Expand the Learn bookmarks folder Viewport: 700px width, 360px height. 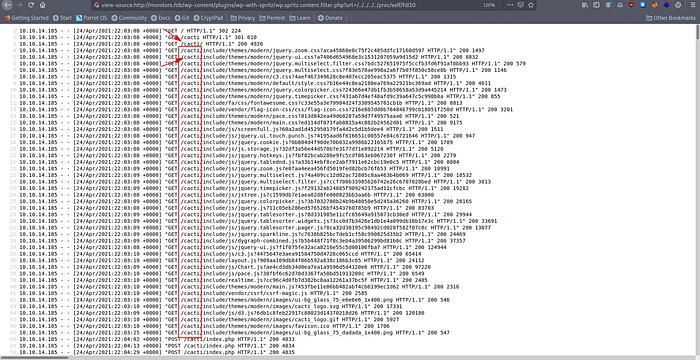[x=300, y=18]
